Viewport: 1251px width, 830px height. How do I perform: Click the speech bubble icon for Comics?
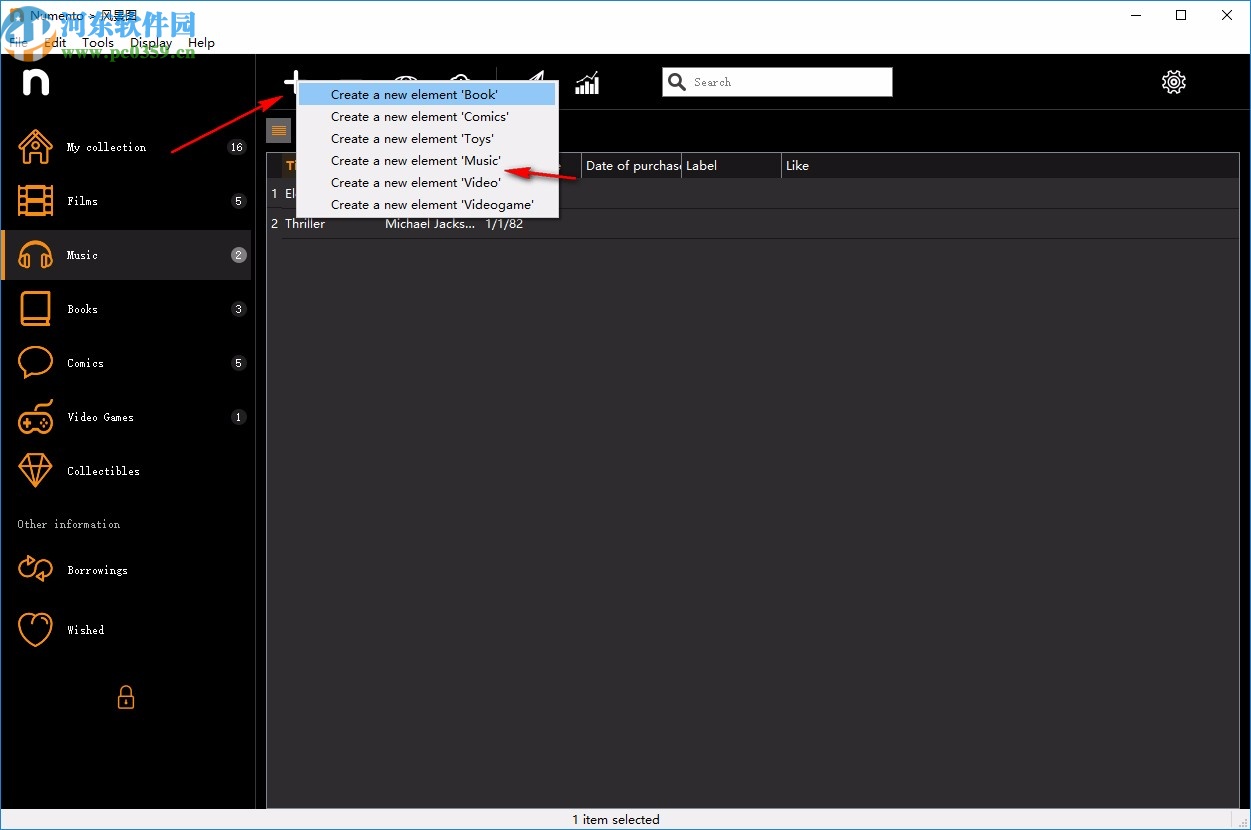(x=35, y=362)
